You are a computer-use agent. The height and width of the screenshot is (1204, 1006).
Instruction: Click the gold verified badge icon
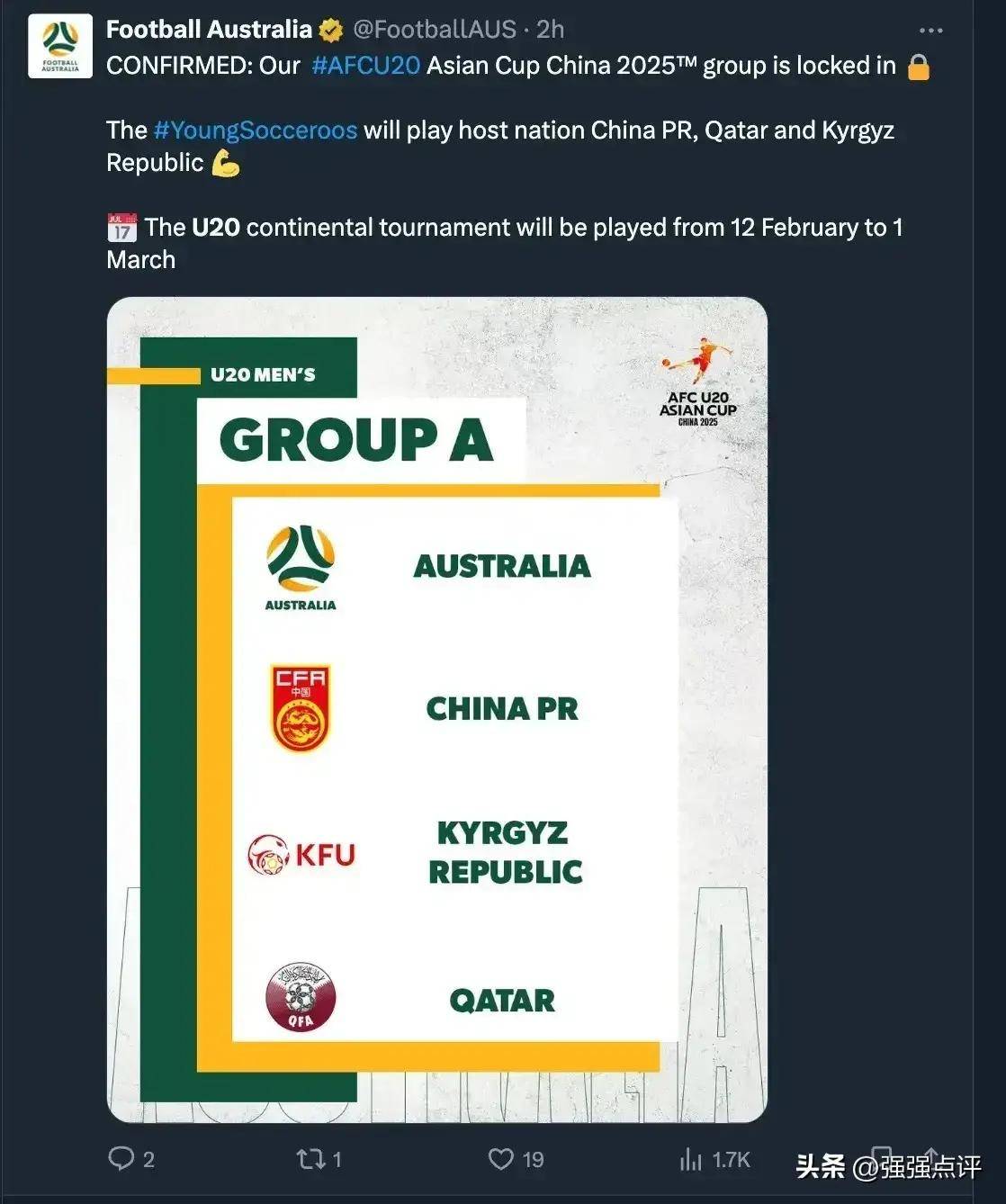click(331, 31)
